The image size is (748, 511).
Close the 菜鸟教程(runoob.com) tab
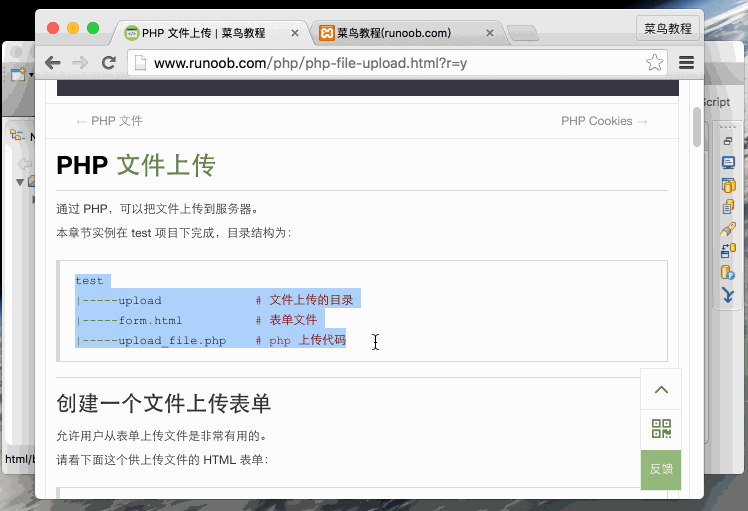point(490,33)
